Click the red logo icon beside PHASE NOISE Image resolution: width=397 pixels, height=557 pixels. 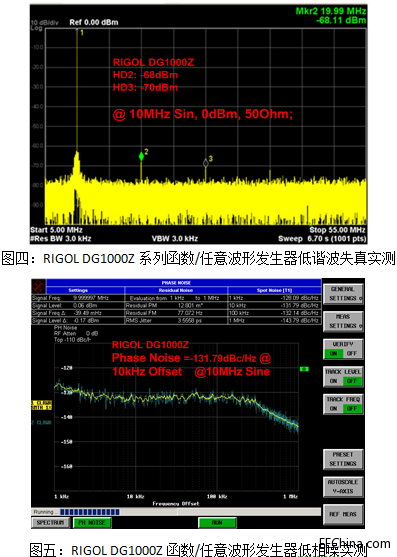38,286
